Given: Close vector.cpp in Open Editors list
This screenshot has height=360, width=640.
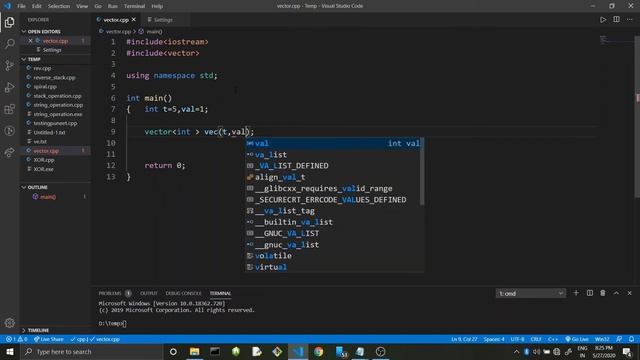Looking at the screenshot, I should point(30,41).
